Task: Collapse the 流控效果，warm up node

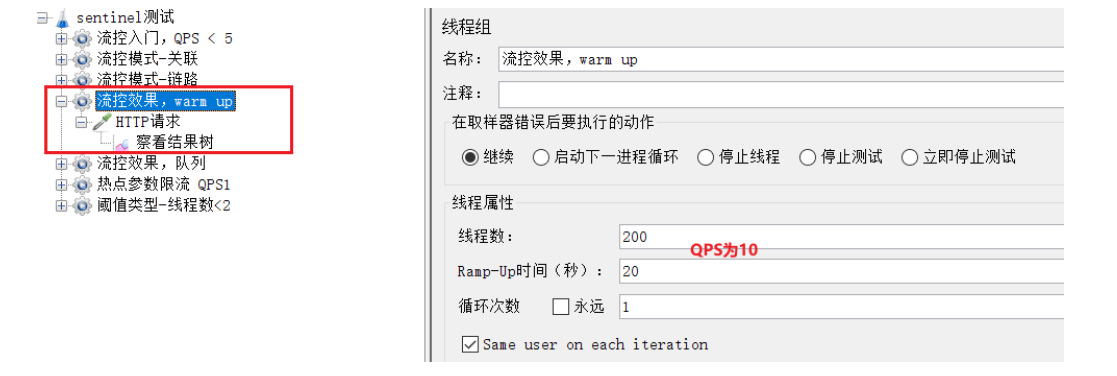Action: (x=61, y=102)
